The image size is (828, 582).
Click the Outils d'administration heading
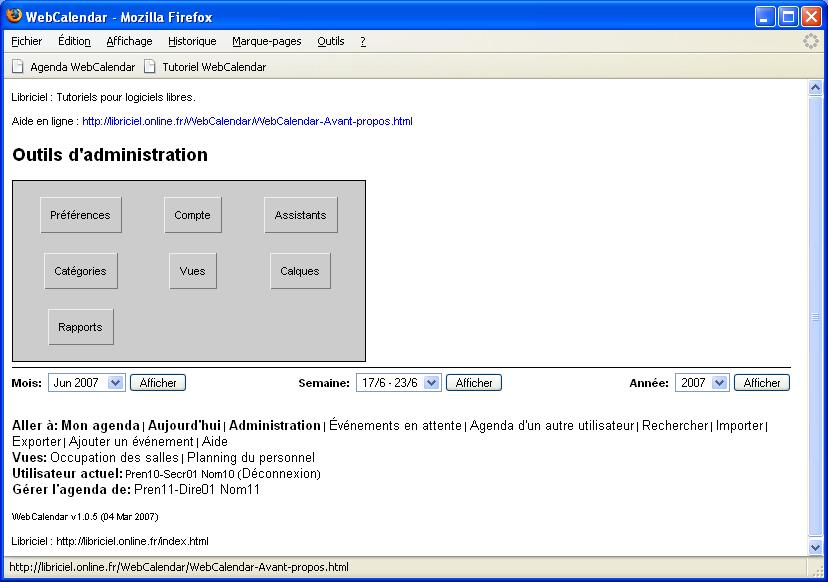110,155
